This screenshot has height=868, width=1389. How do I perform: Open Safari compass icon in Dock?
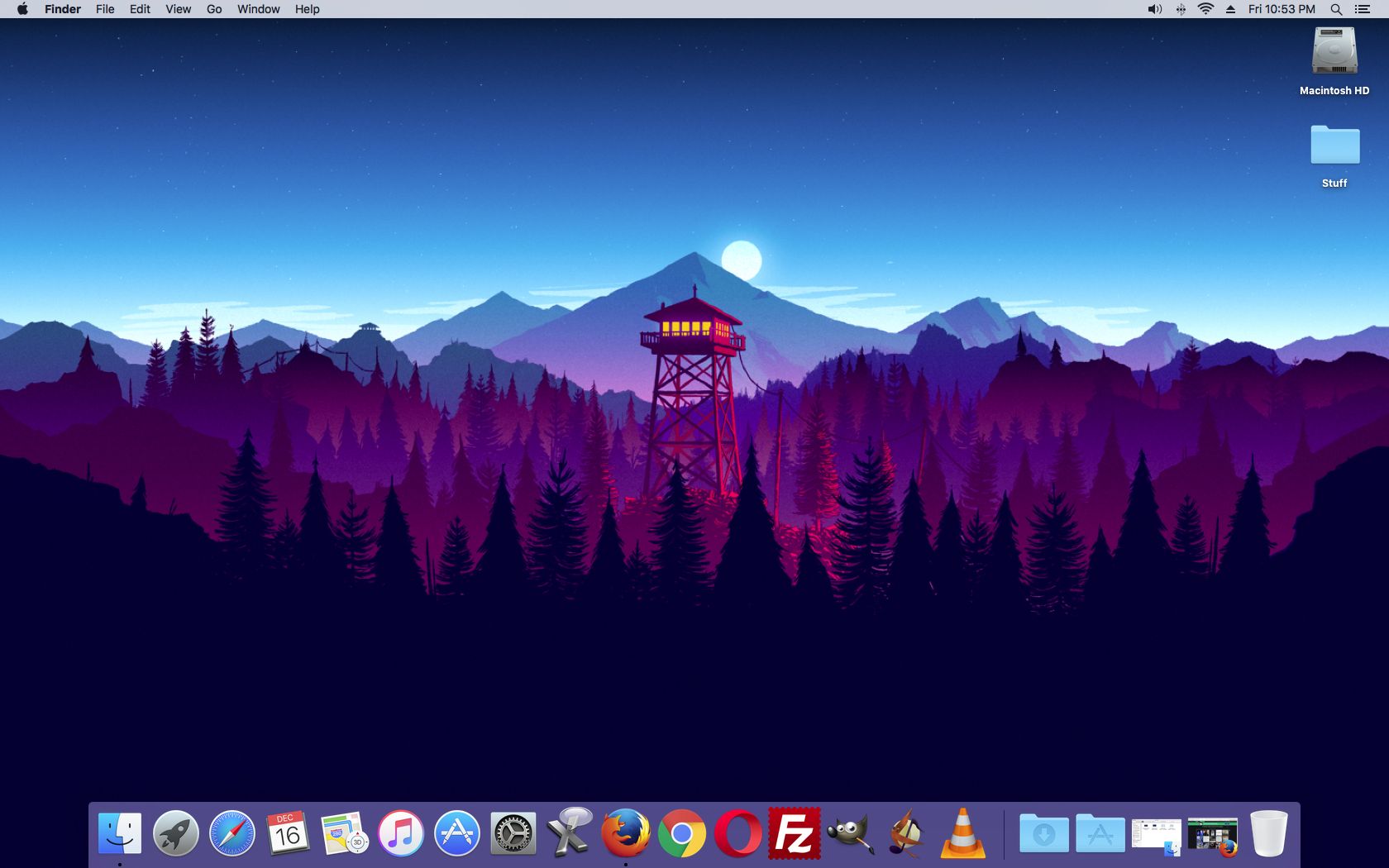[232, 832]
